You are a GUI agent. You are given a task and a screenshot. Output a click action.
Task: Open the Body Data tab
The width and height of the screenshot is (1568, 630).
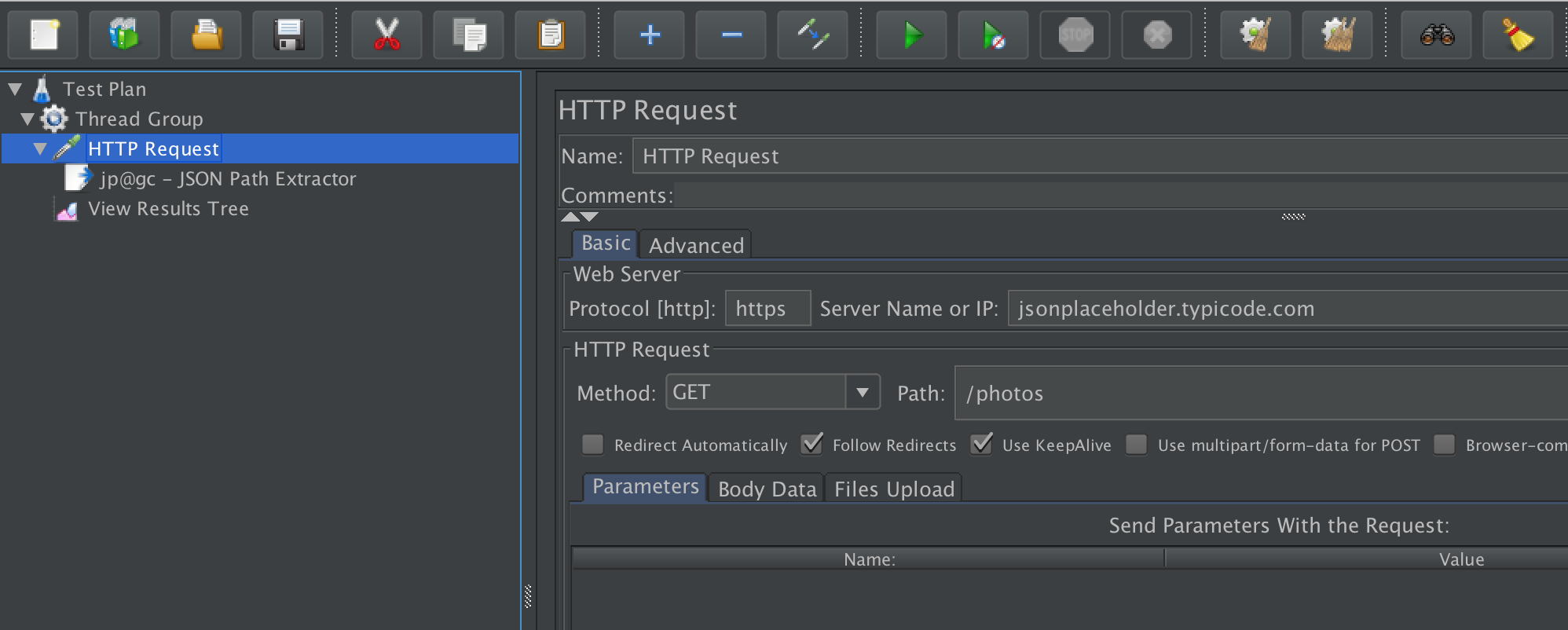coord(767,489)
